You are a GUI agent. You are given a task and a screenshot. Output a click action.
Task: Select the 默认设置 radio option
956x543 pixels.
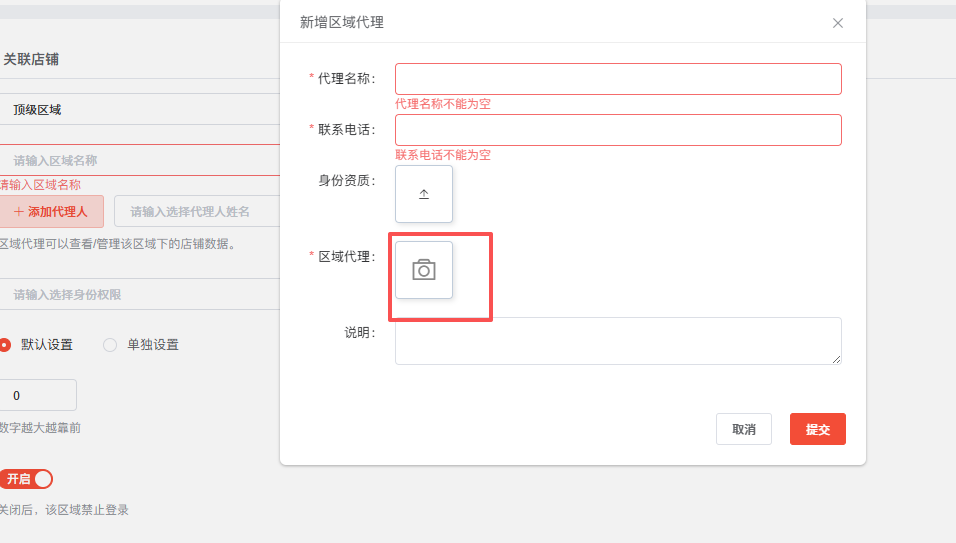coord(5,345)
